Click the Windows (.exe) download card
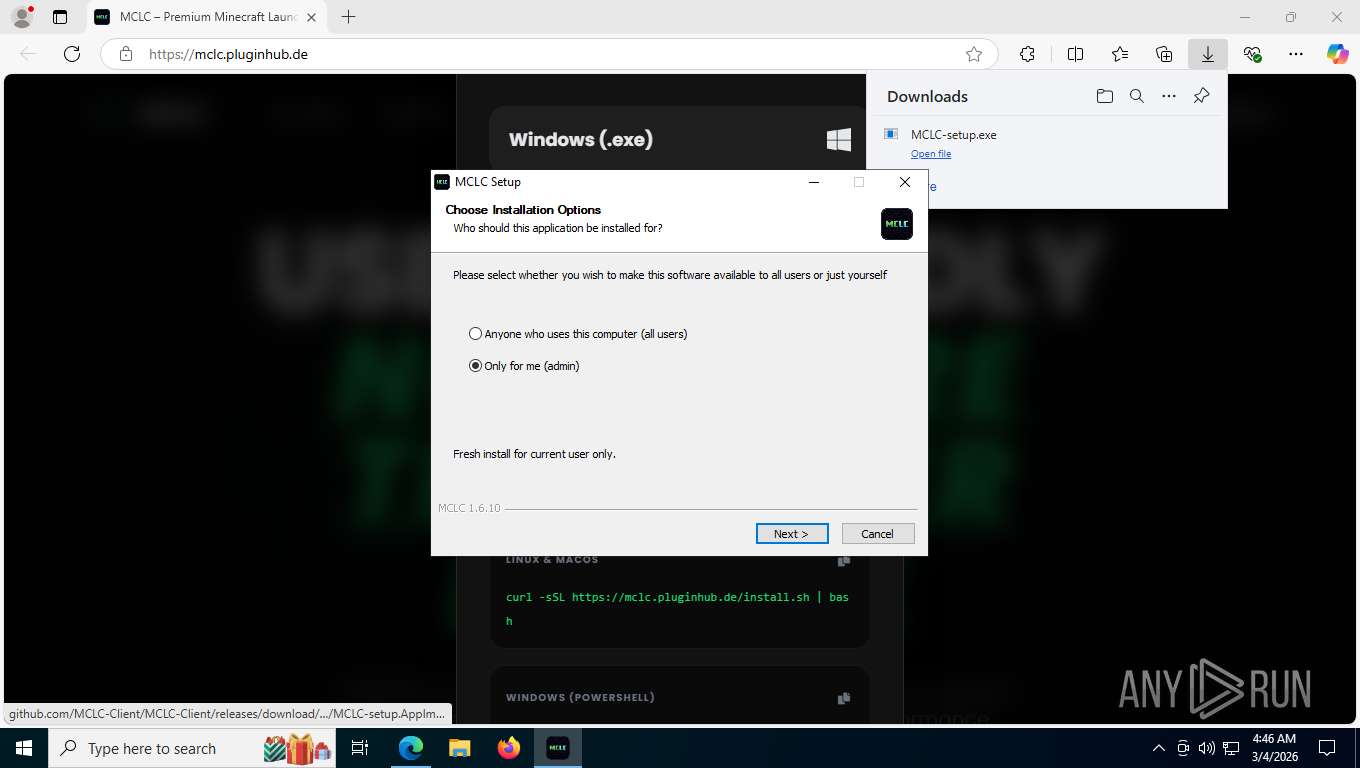The width and height of the screenshot is (1360, 768). [x=678, y=139]
